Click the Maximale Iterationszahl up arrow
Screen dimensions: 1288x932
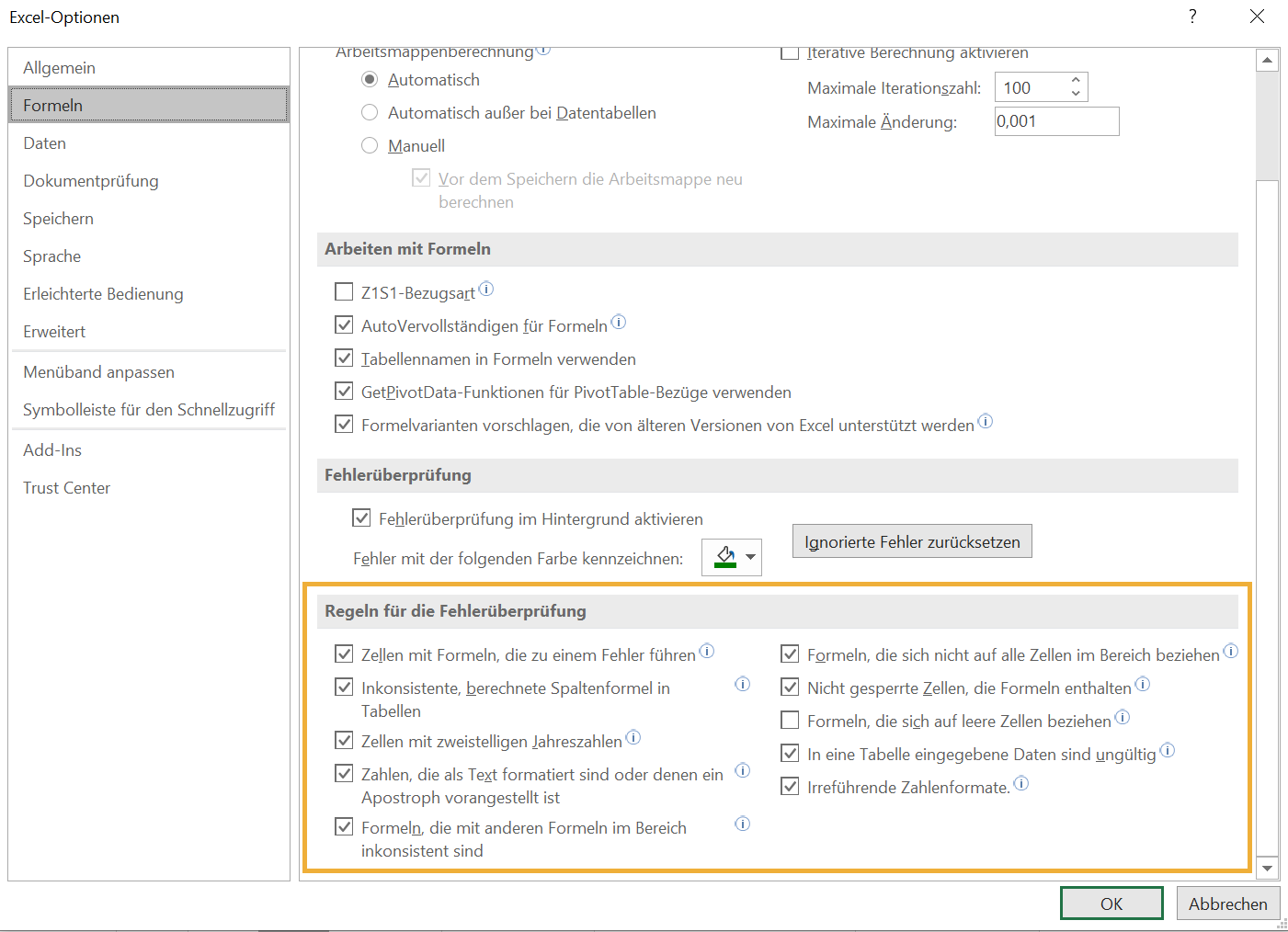pos(1076,81)
